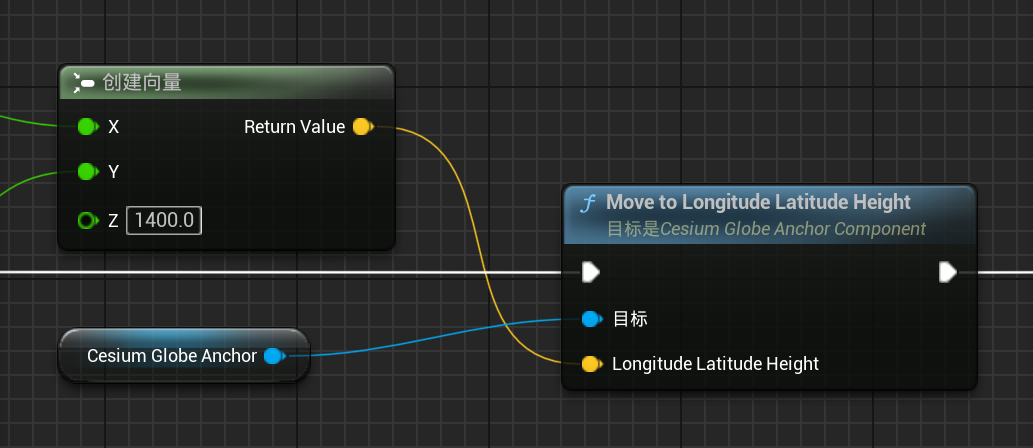Viewport: 1033px width, 448px height.
Task: Click the Y input pin on 创建向量 node
Action: (88, 172)
